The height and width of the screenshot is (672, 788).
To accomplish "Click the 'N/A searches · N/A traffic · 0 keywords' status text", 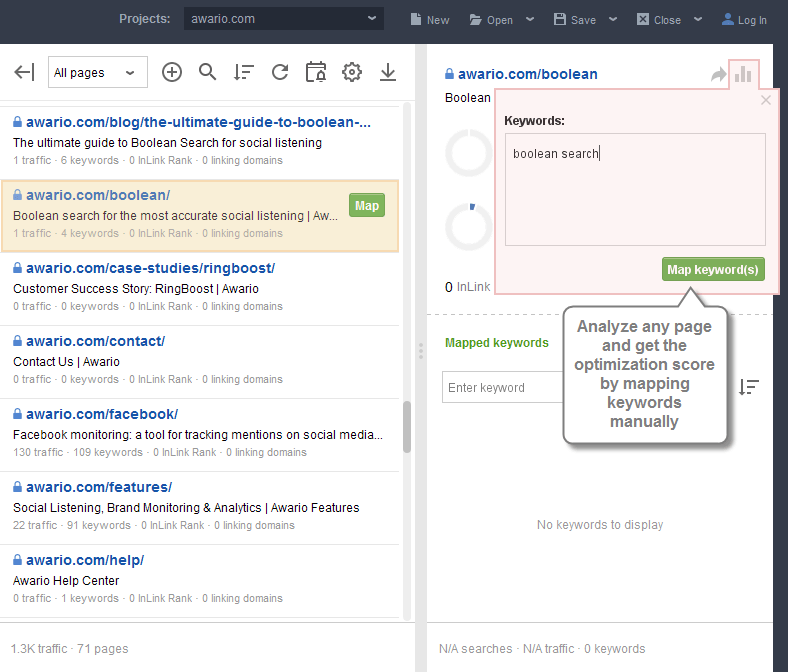I will pyautogui.click(x=542, y=649).
